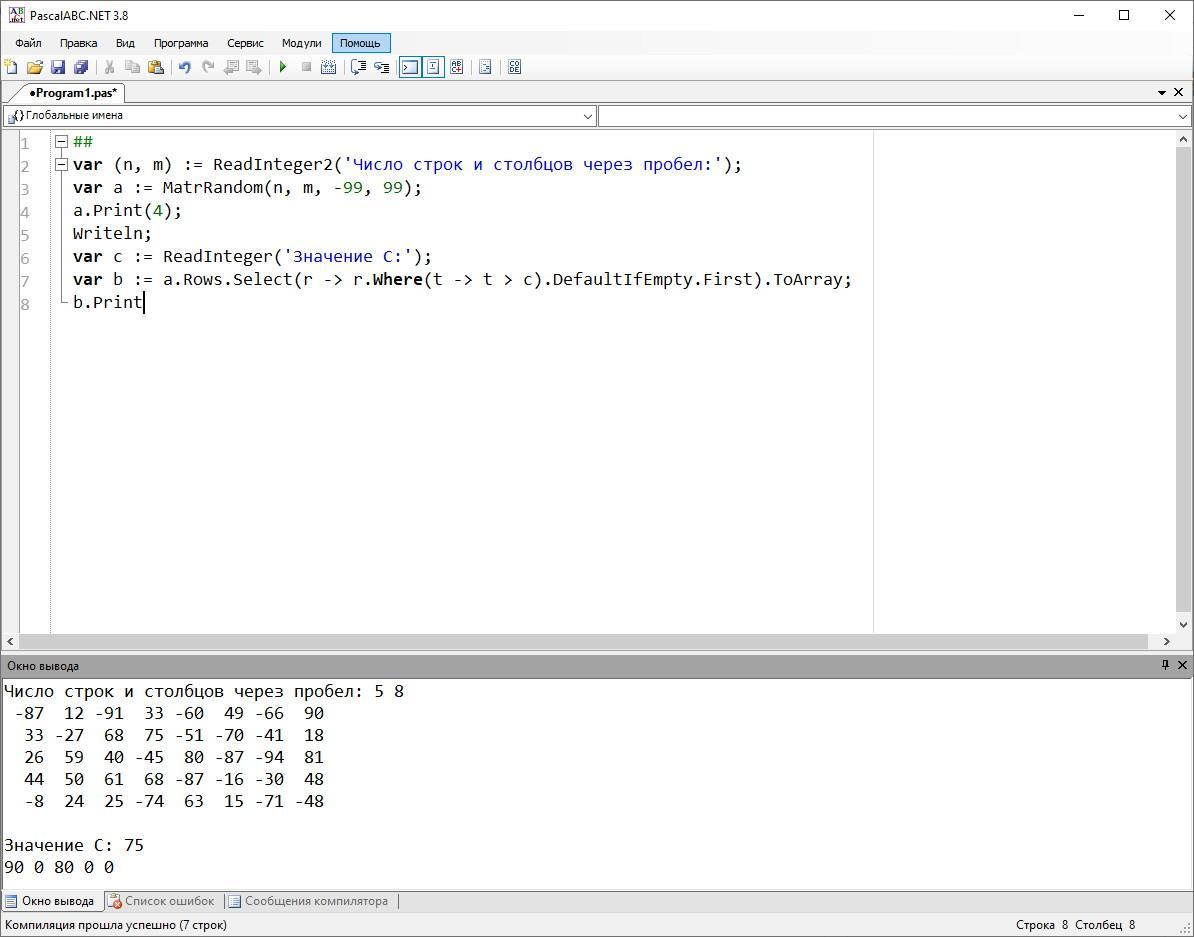The image size is (1194, 937).
Task: Click the Step Over debug icon
Action: click(x=358, y=67)
